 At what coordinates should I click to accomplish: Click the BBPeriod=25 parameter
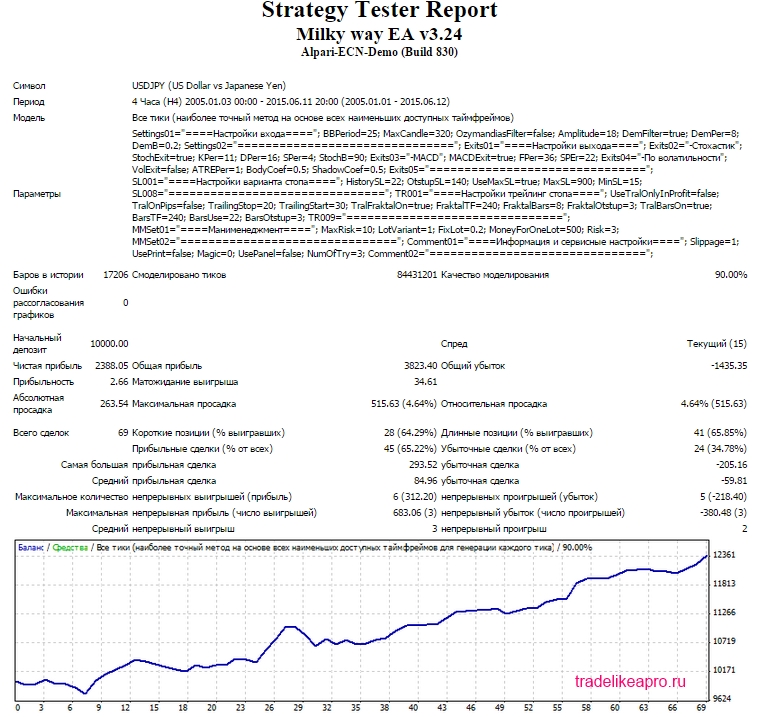[x=350, y=133]
